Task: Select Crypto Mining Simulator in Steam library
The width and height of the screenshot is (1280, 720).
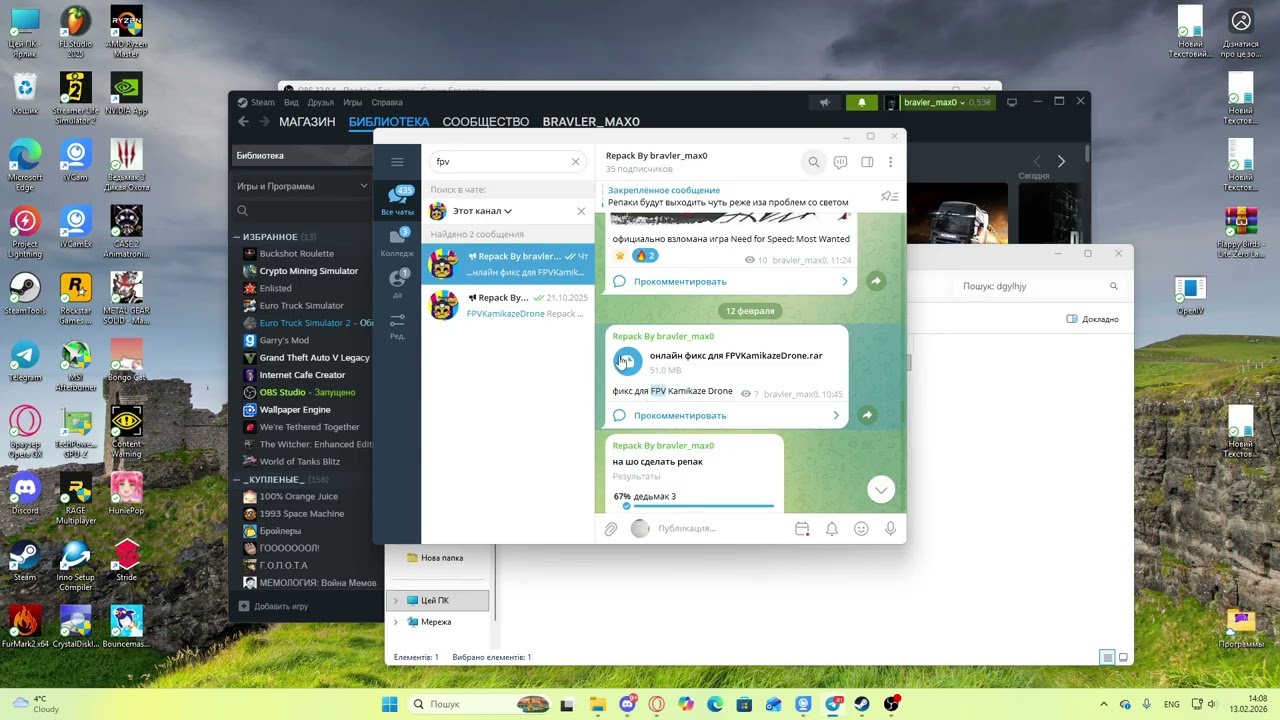Action: pyautogui.click(x=308, y=271)
